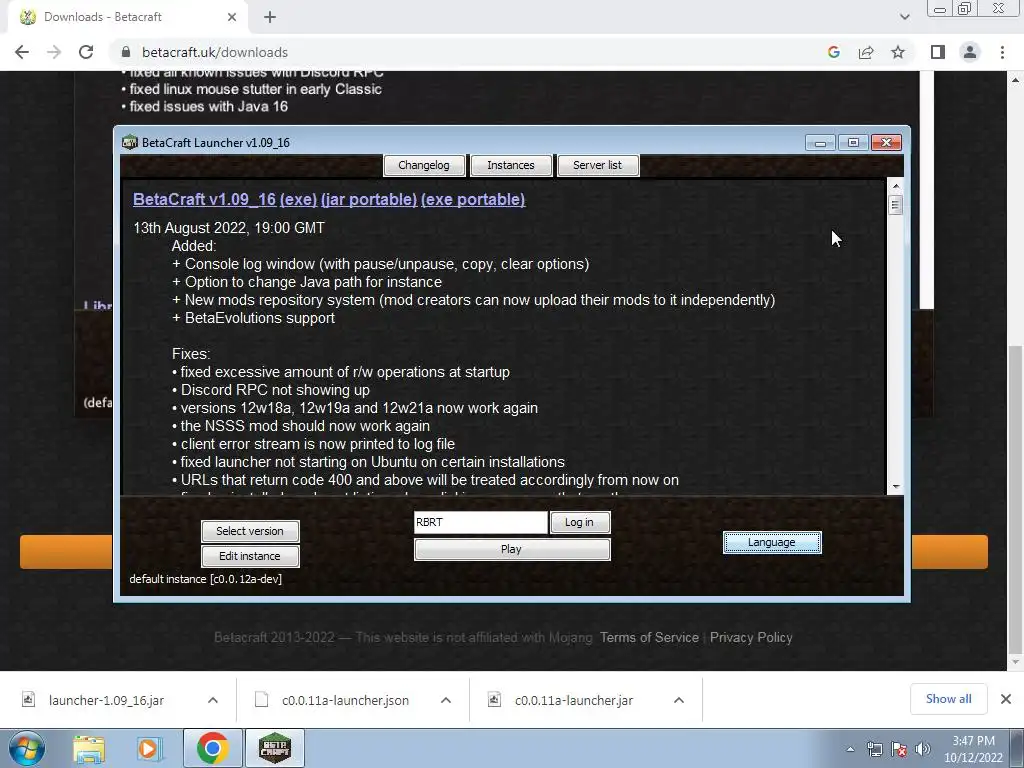Click BetaCraft Launcher title bar icon
Image resolution: width=1024 pixels, height=768 pixels.
[x=130, y=142]
